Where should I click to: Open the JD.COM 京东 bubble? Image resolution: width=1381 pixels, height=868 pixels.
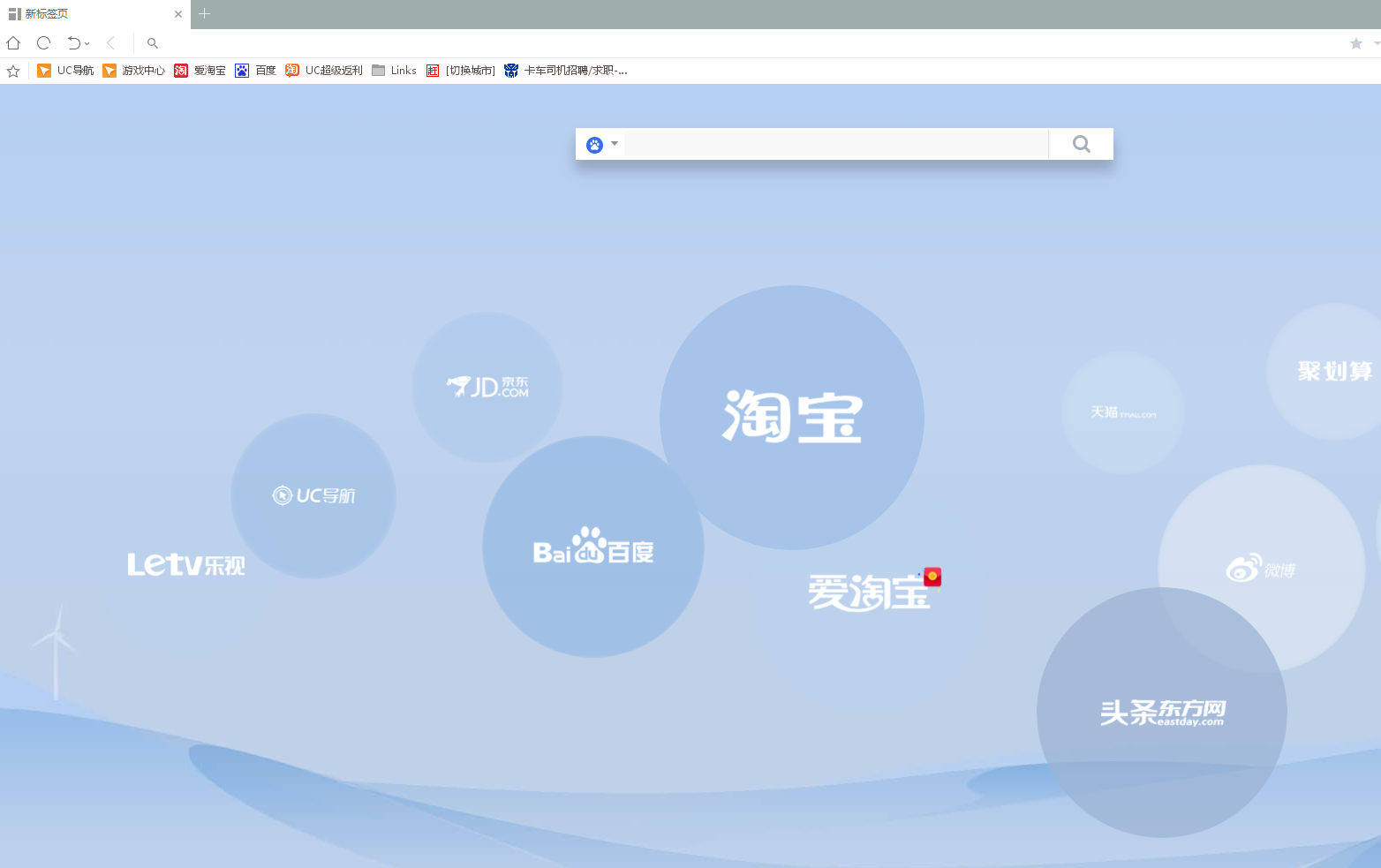[487, 387]
